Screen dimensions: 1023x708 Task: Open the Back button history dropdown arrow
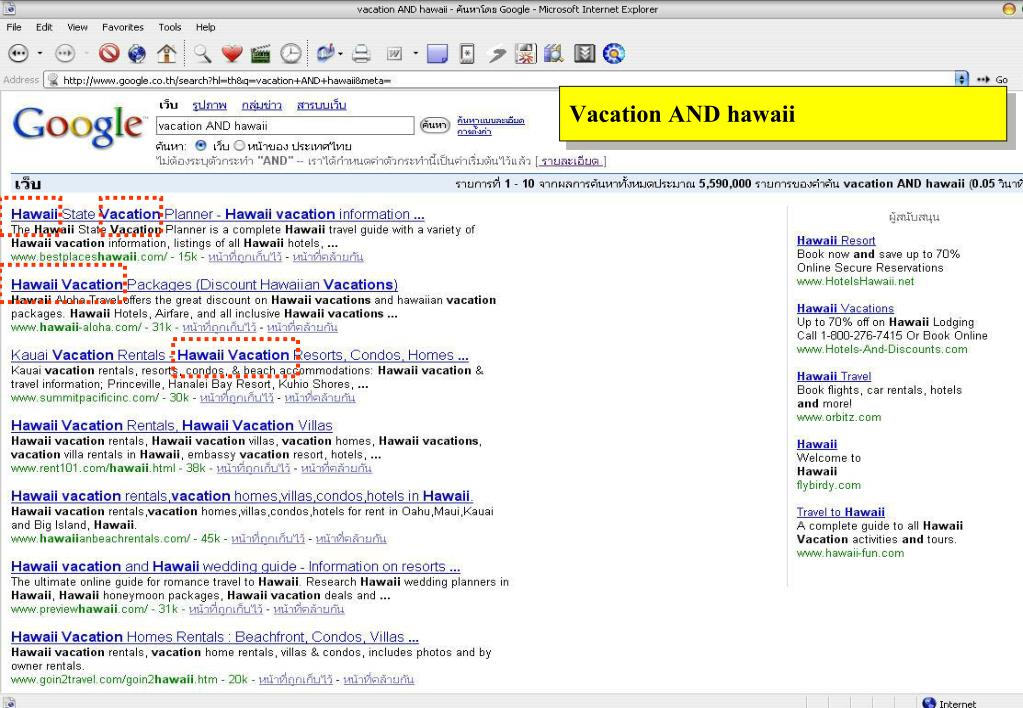[40, 53]
